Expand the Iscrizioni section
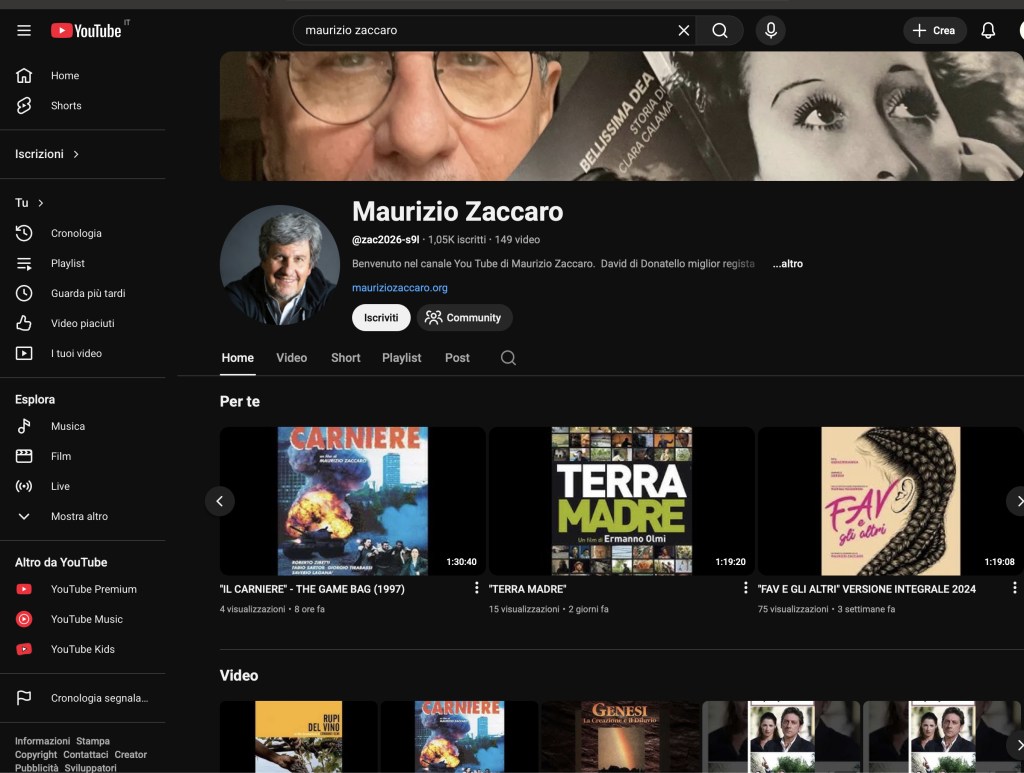The image size is (1024, 773). pos(47,154)
